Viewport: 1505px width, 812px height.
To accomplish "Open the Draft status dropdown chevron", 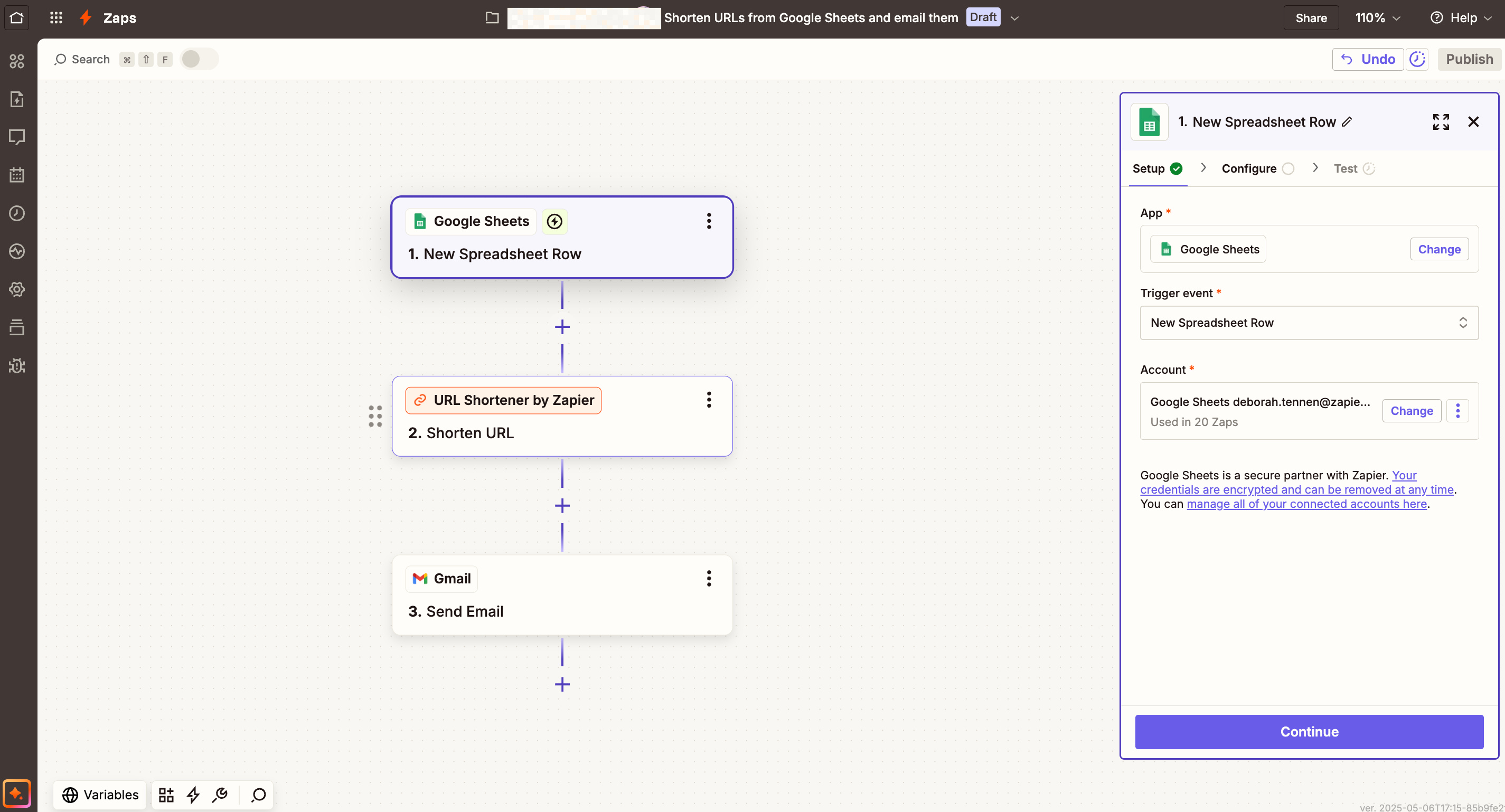I will coord(1014,18).
